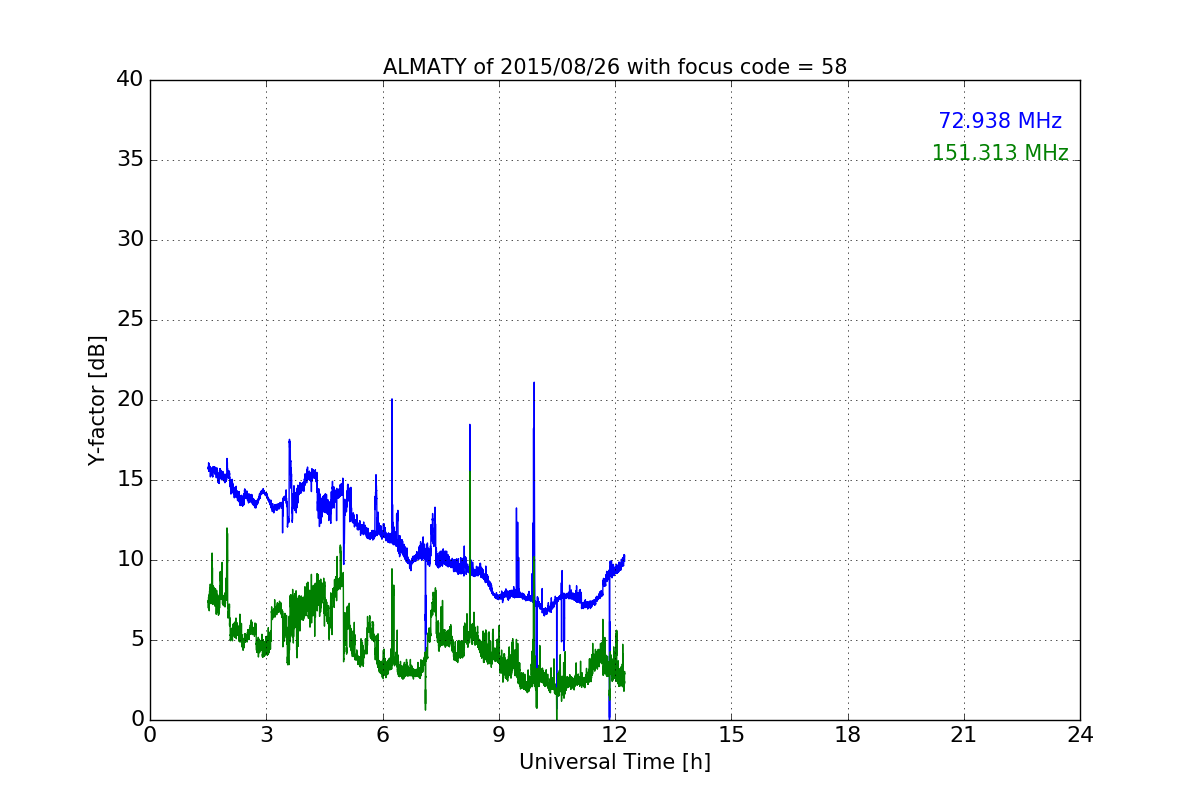Click y-axis tick label 40

tap(130, 80)
